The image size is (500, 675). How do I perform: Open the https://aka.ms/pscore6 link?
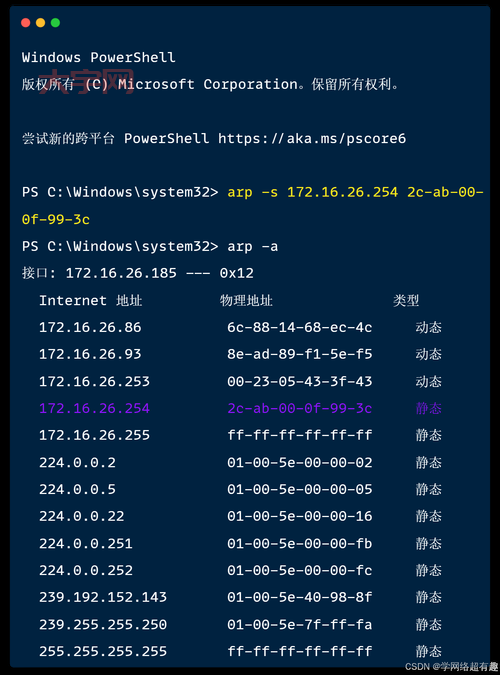tap(312, 139)
